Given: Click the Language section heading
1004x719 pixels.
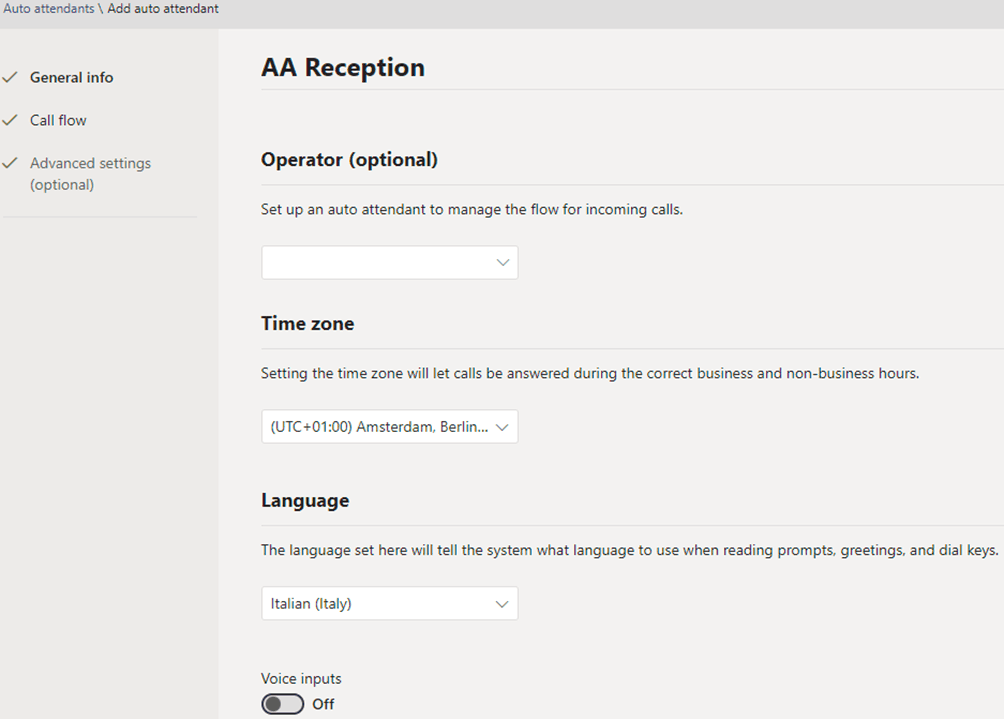Looking at the screenshot, I should pyautogui.click(x=305, y=501).
